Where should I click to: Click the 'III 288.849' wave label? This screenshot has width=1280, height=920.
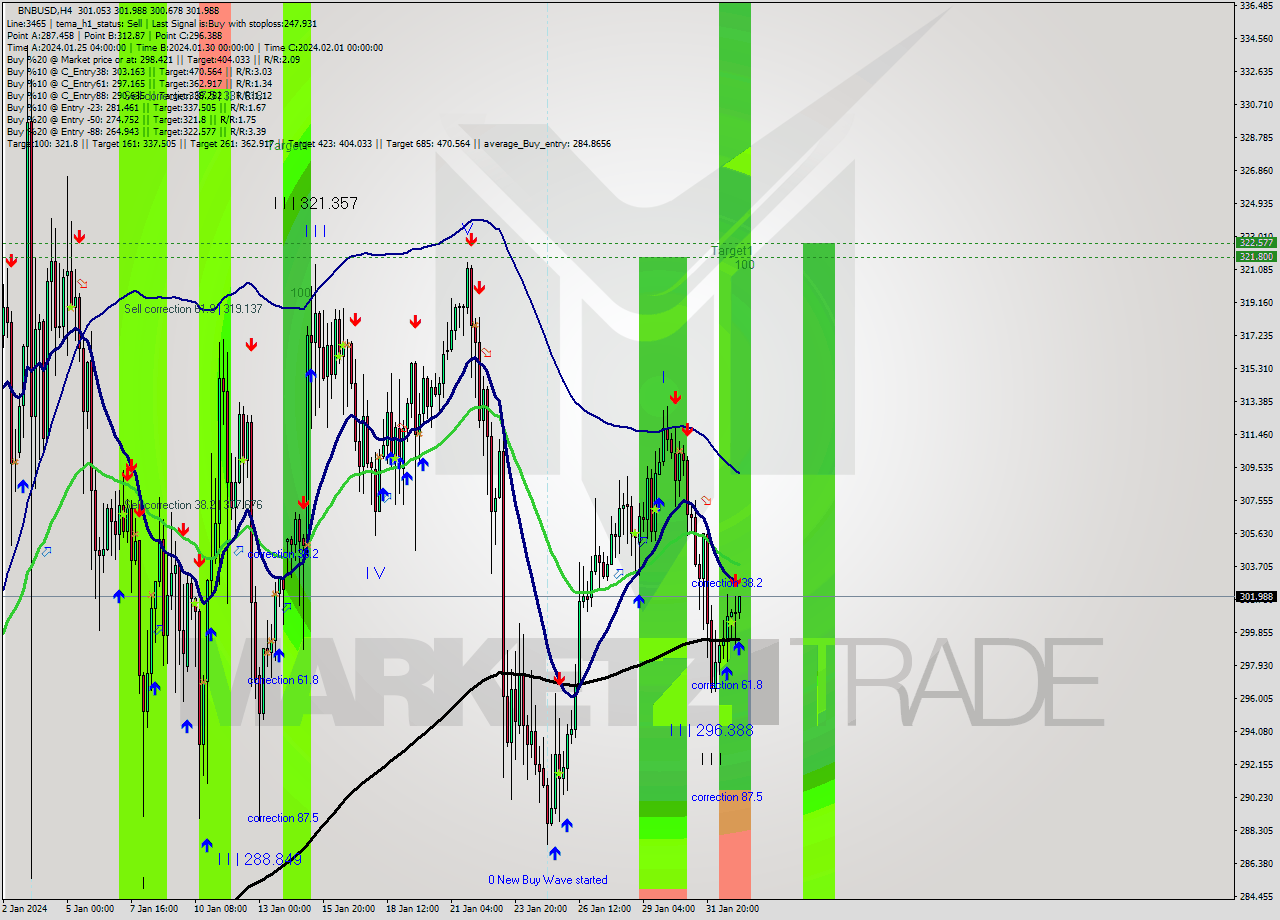pos(259,859)
